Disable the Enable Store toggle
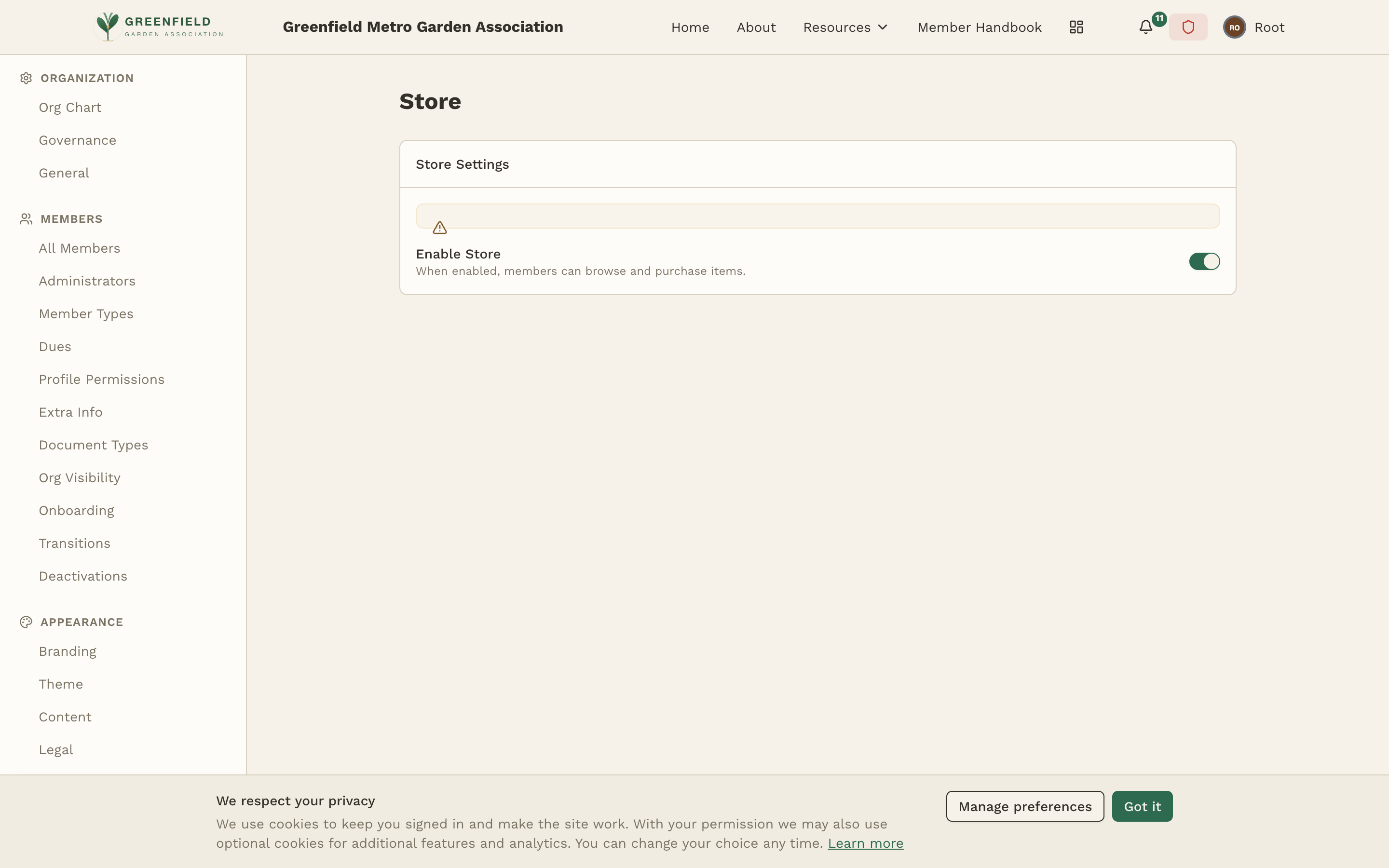Screen dimensions: 1389x868 coord(1204,261)
